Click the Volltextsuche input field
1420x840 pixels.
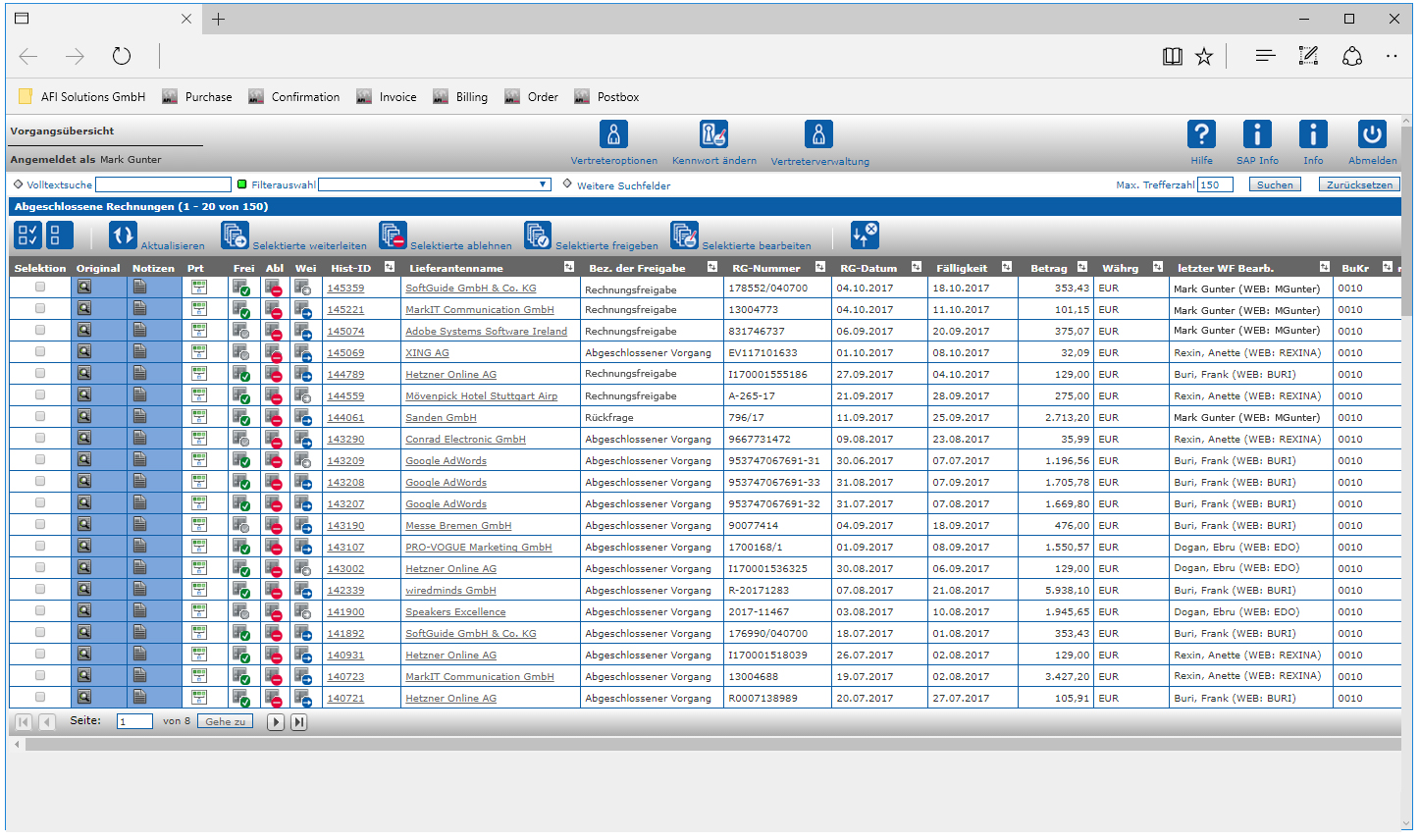click(163, 184)
